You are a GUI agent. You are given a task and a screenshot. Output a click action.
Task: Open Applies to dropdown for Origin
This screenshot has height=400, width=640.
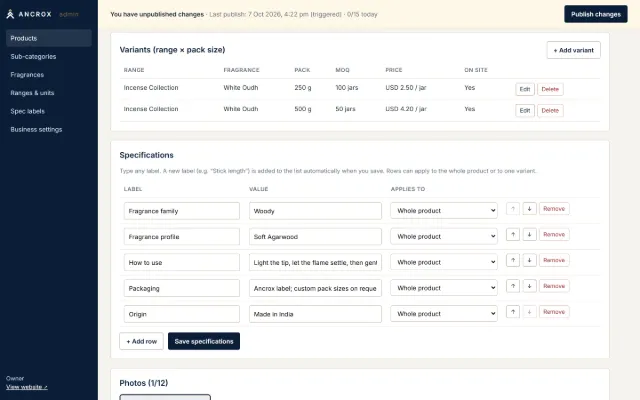[444, 313]
